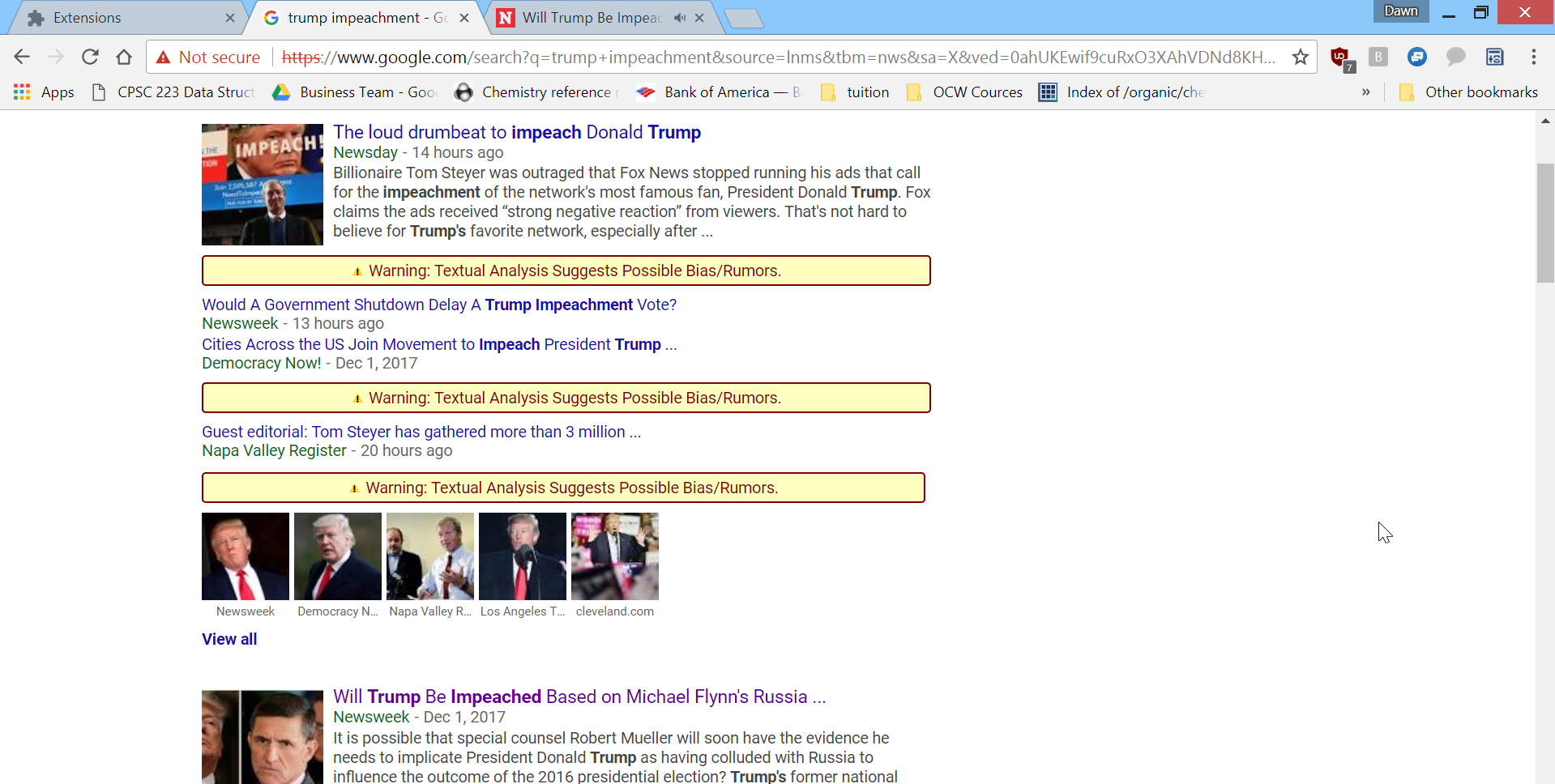Switch to the trump impeachment Google tab
The height and width of the screenshot is (784, 1555).
[365, 18]
